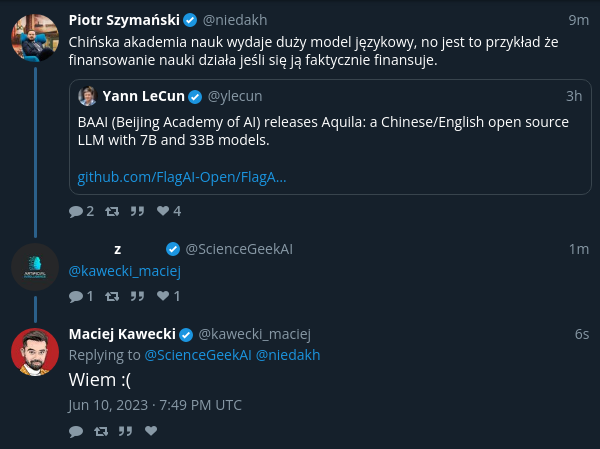The image size is (600, 449).
Task: Retweet the ScienceGeekAI tweet
Action: click(x=112, y=296)
